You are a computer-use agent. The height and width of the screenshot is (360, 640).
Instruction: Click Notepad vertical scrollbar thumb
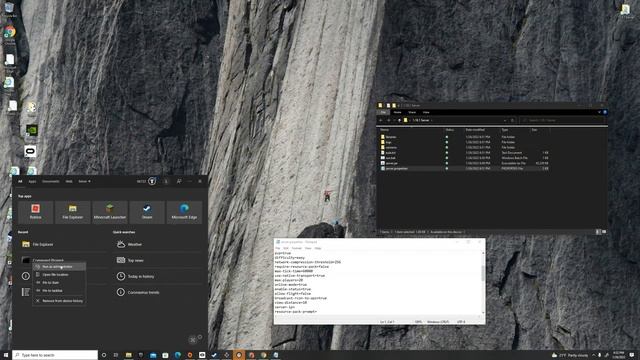pyautogui.click(x=484, y=273)
